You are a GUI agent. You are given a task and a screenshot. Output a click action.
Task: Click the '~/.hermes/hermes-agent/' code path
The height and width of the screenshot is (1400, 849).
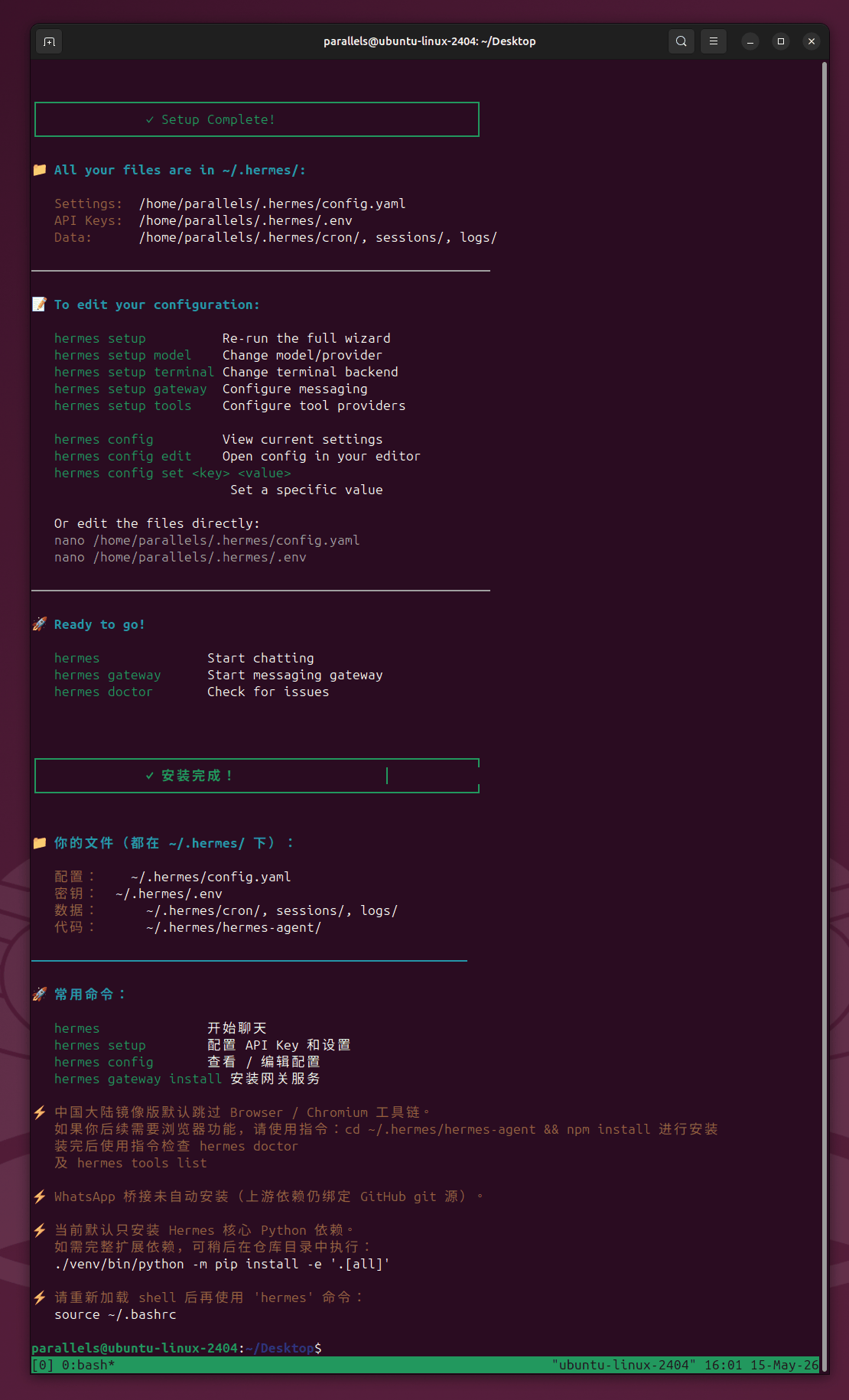(233, 927)
